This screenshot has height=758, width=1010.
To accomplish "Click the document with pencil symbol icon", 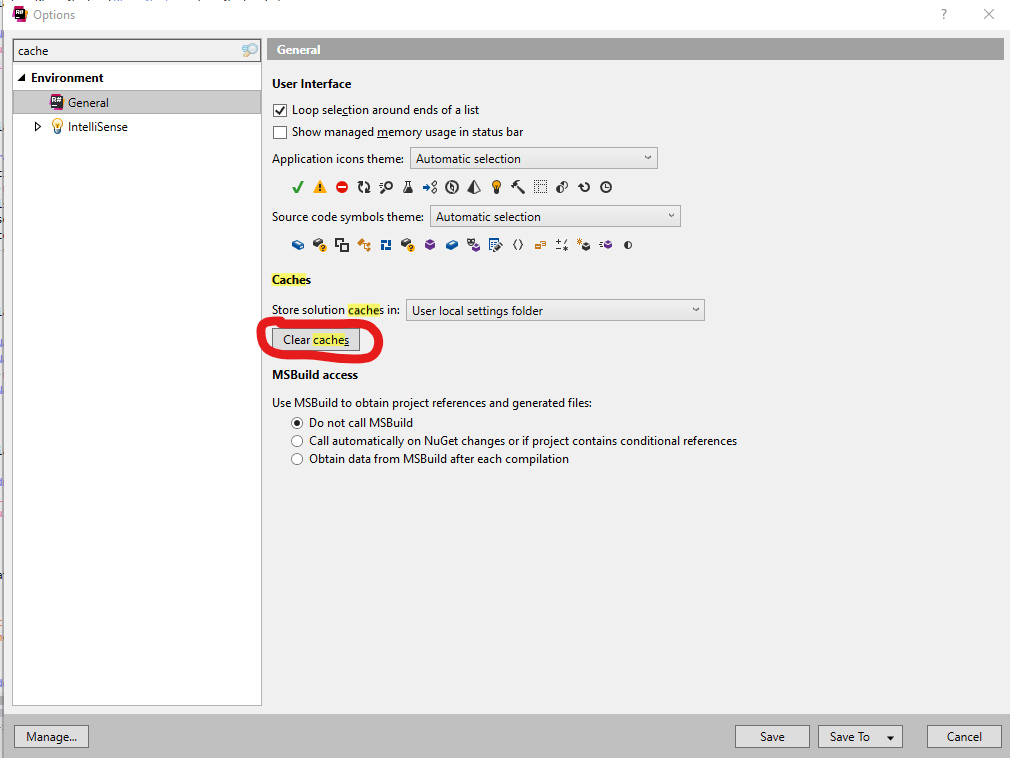I will (x=495, y=245).
